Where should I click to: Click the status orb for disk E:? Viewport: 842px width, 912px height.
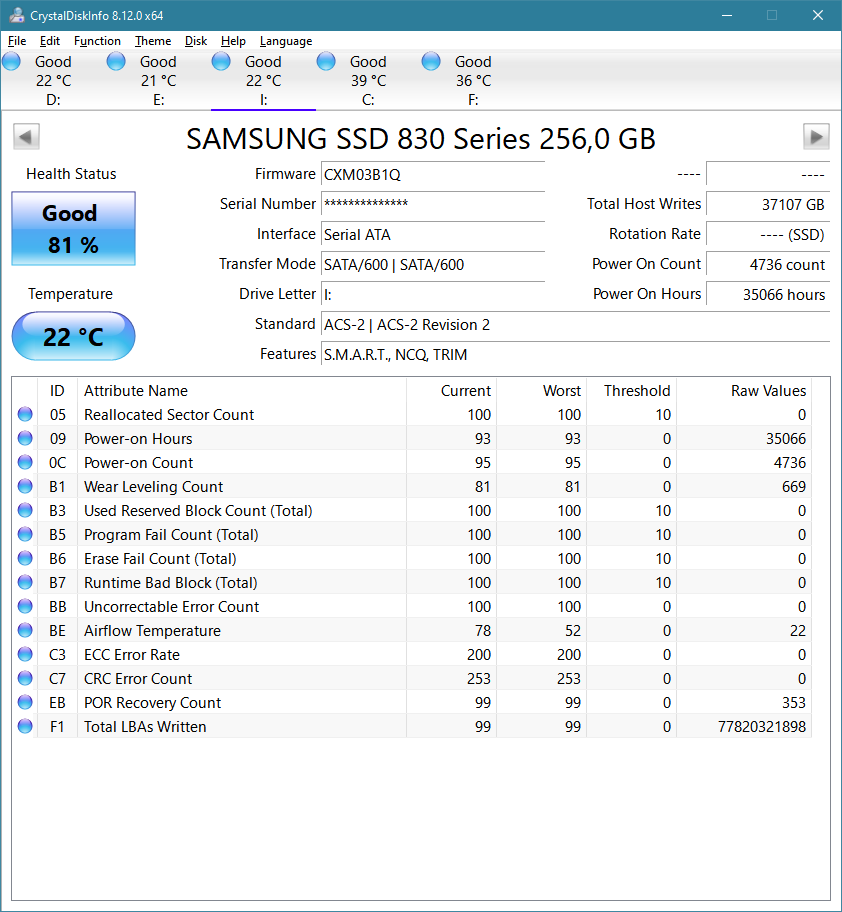tap(116, 61)
